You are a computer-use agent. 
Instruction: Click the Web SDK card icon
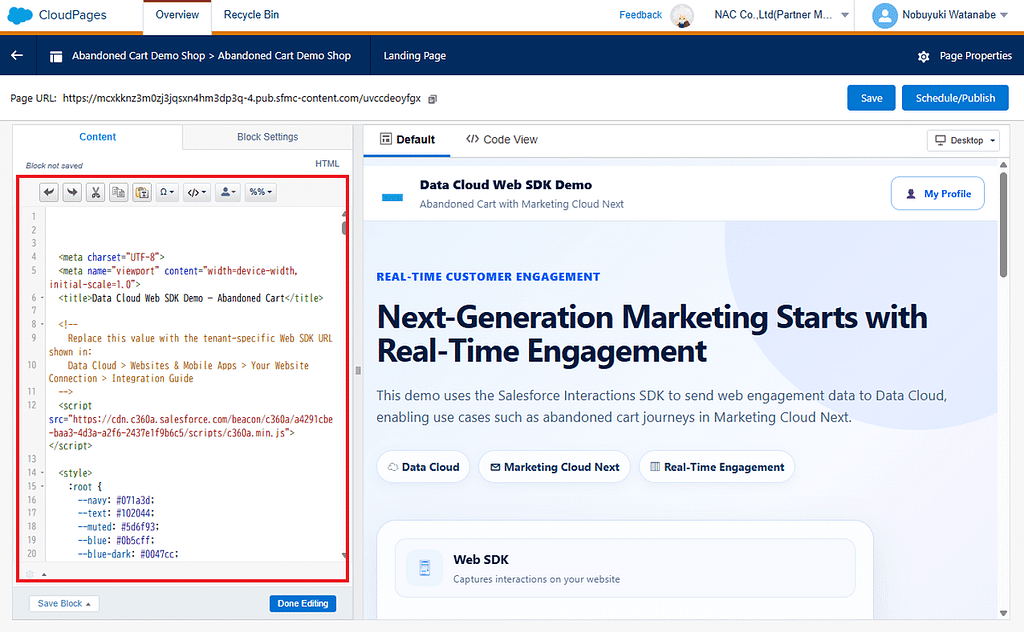[424, 568]
